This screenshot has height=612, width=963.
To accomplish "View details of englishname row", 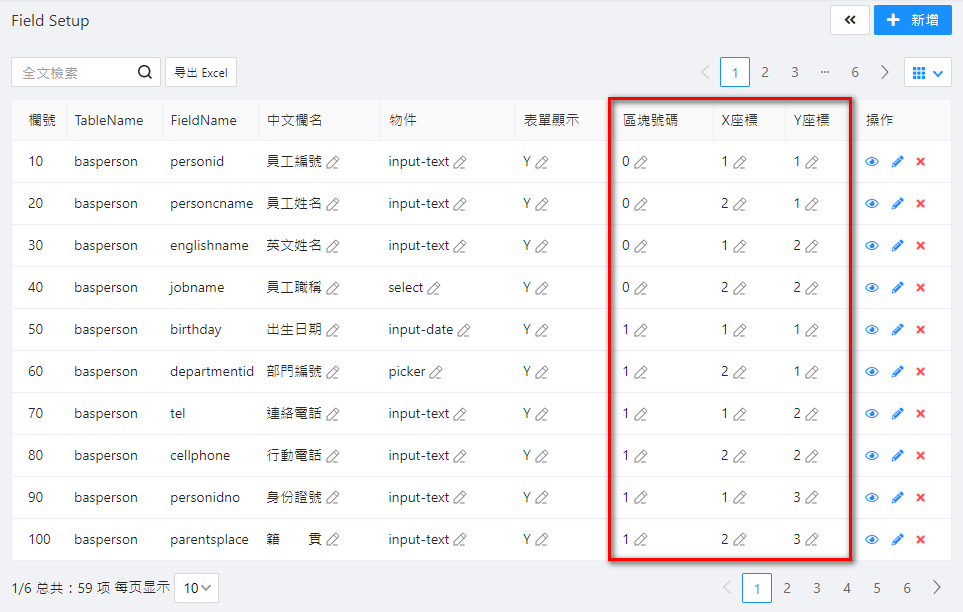I will tap(872, 246).
